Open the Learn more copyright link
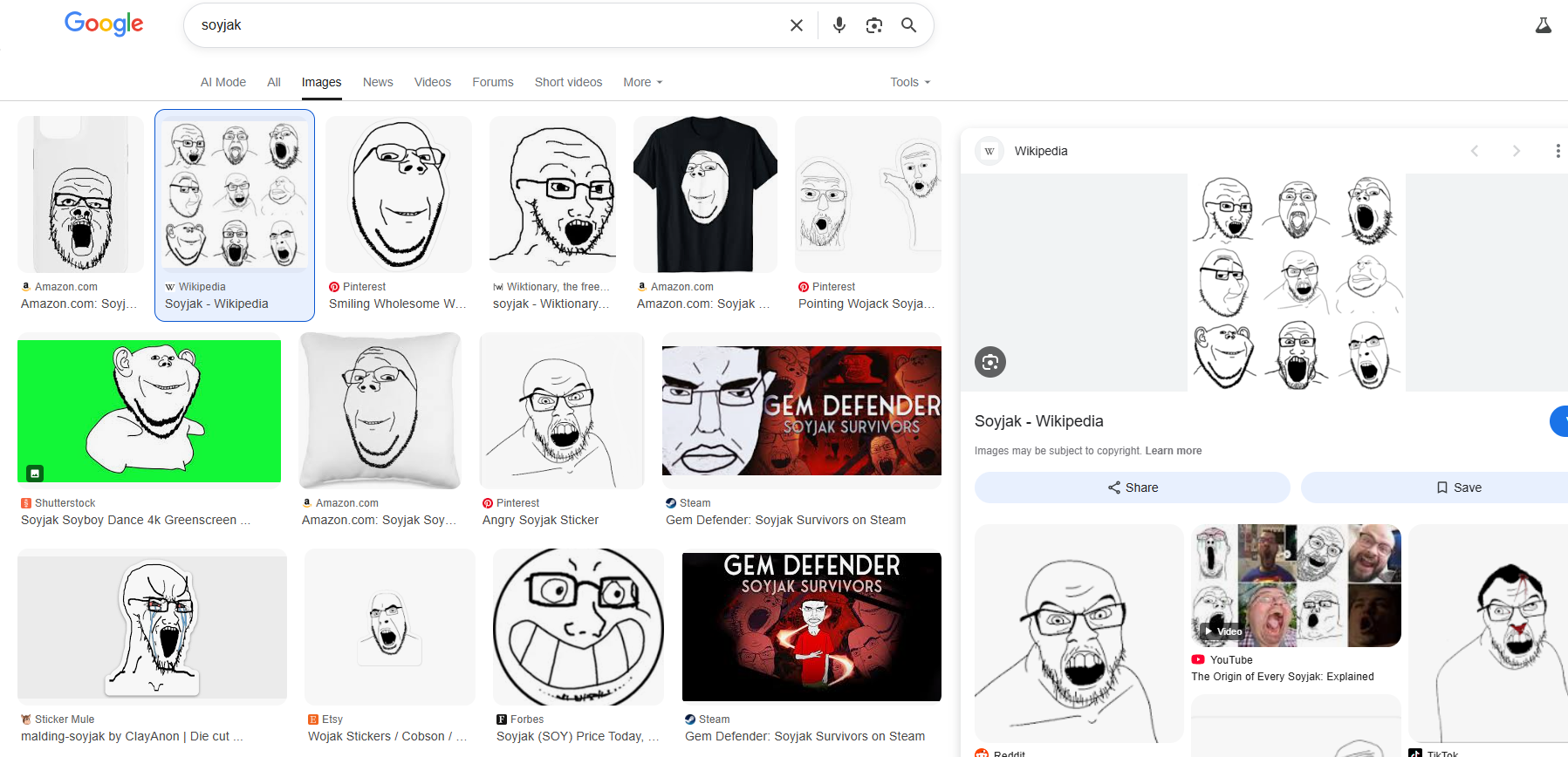Viewport: 1568px width, 757px height. coord(1173,451)
